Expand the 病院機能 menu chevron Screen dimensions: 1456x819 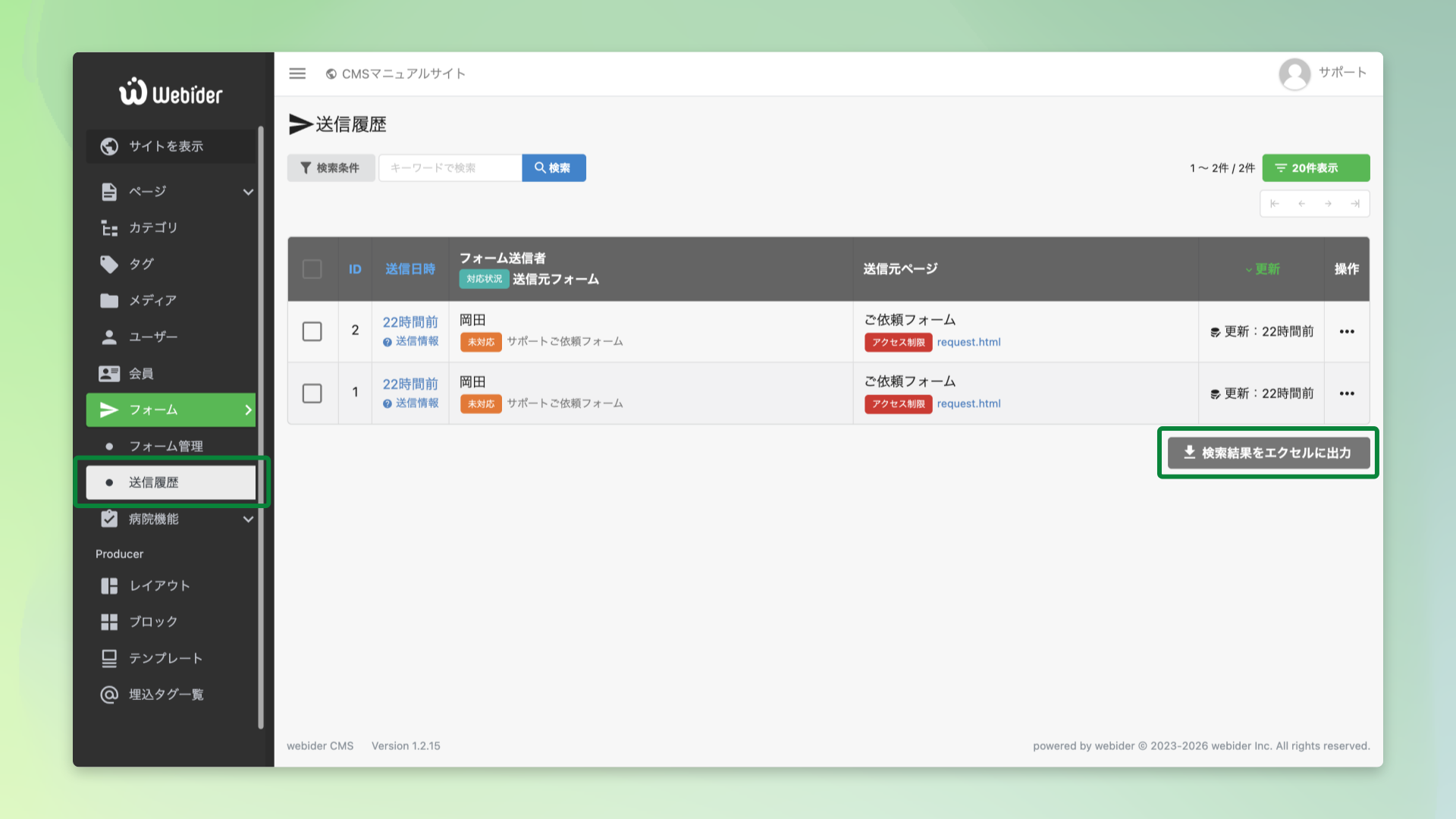click(x=248, y=519)
